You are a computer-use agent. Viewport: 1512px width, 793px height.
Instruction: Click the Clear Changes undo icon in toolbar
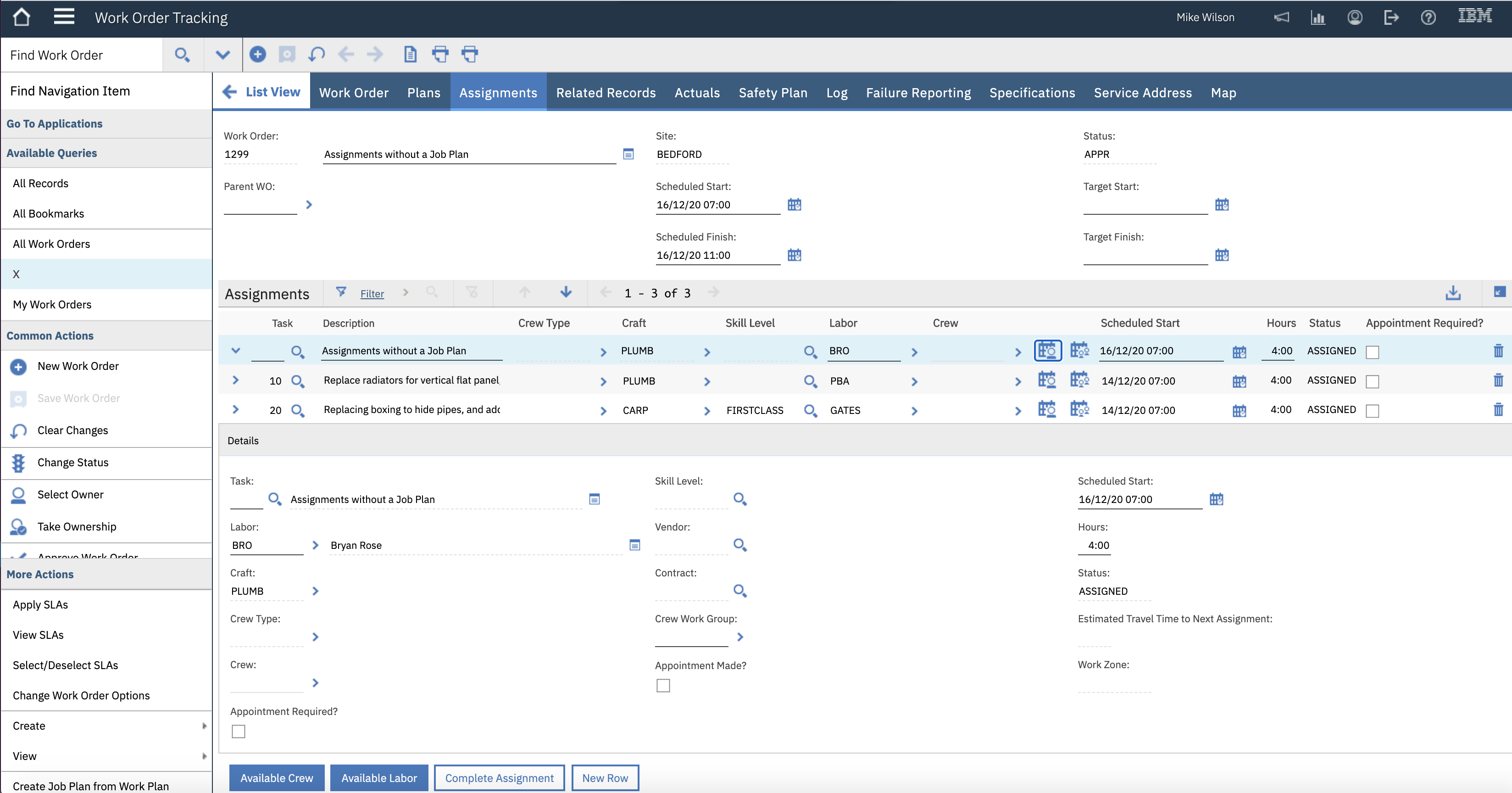pos(317,55)
